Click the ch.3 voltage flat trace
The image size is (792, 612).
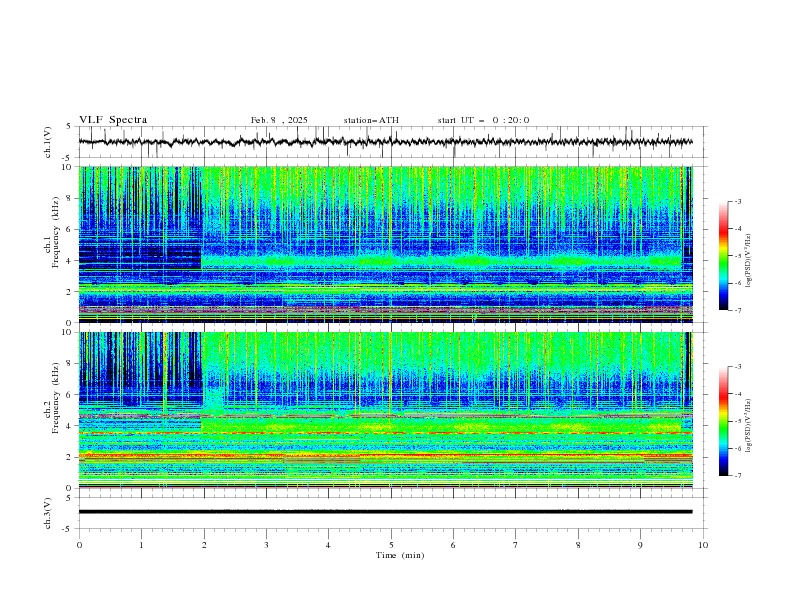pos(386,512)
